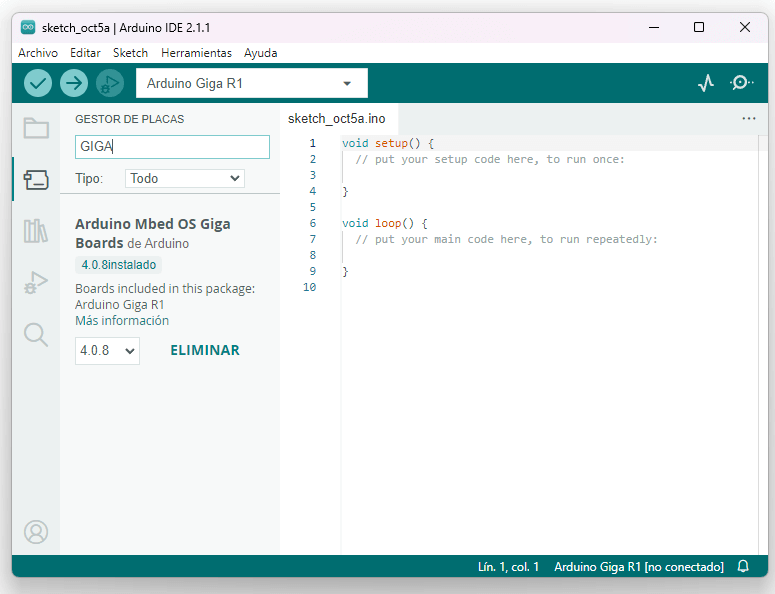
Task: Show notifications via the bell icon
Action: coord(743,566)
